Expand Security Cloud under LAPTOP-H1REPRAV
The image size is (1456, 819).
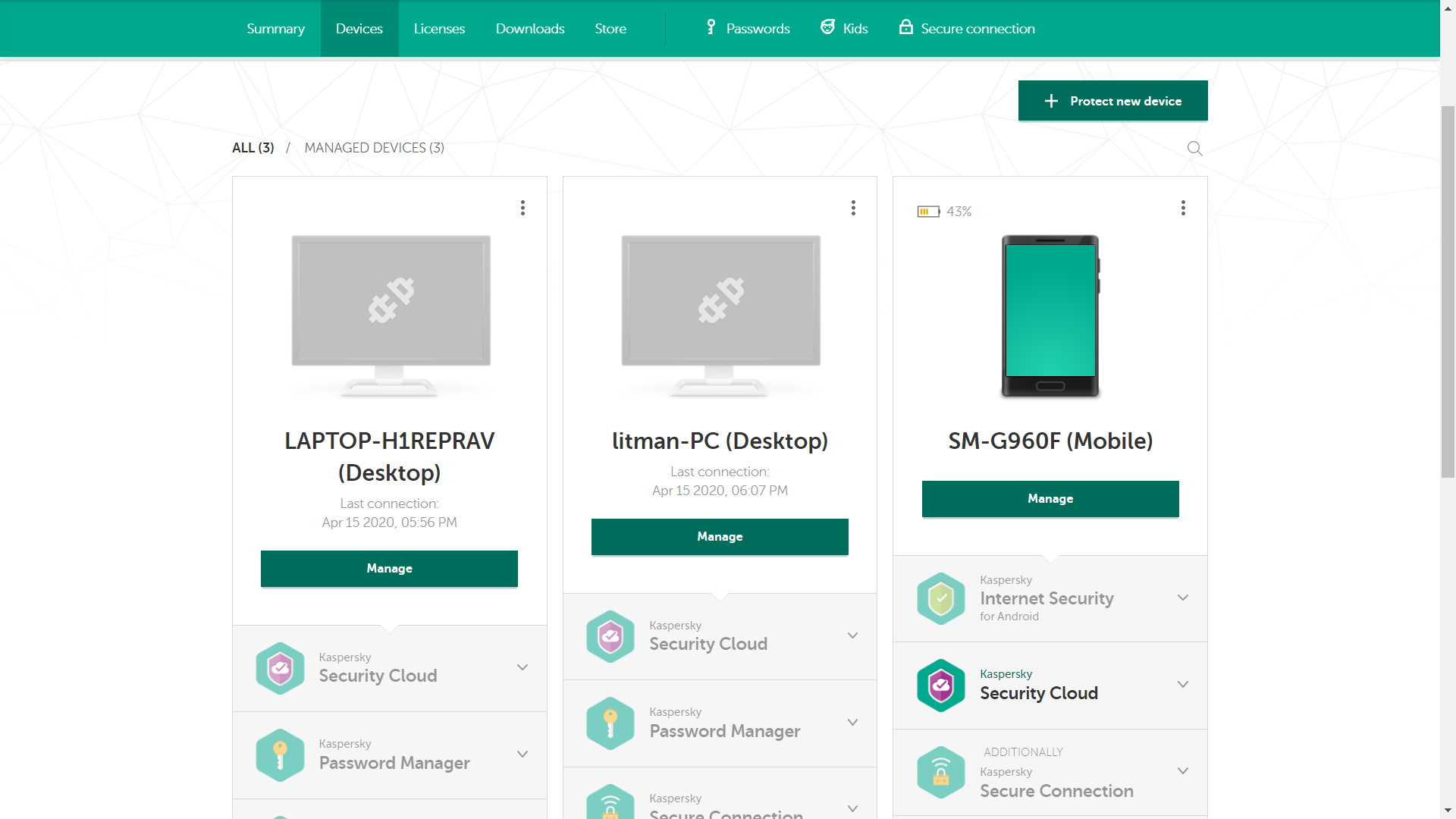522,667
